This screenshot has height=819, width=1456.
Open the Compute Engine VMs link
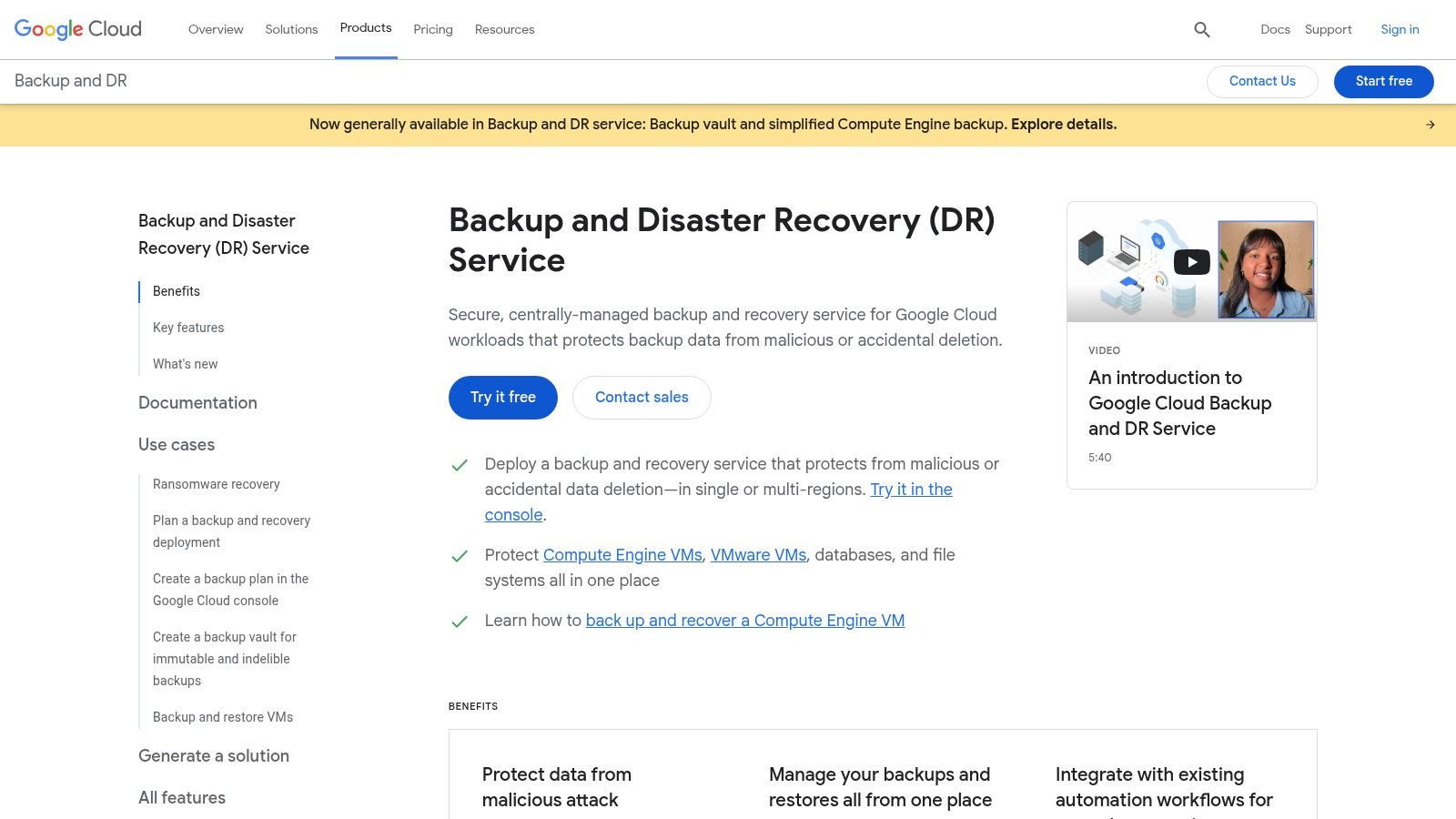(x=622, y=555)
